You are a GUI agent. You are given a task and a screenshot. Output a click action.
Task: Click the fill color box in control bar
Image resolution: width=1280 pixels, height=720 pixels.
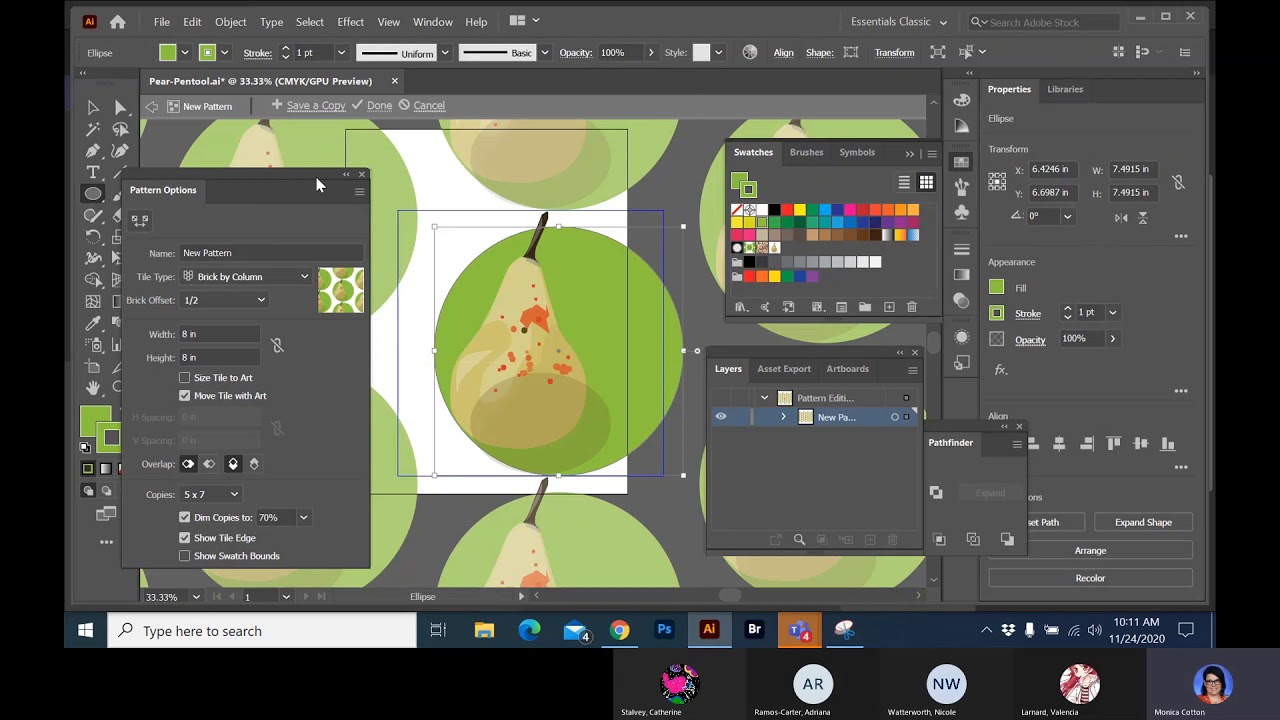tap(167, 52)
